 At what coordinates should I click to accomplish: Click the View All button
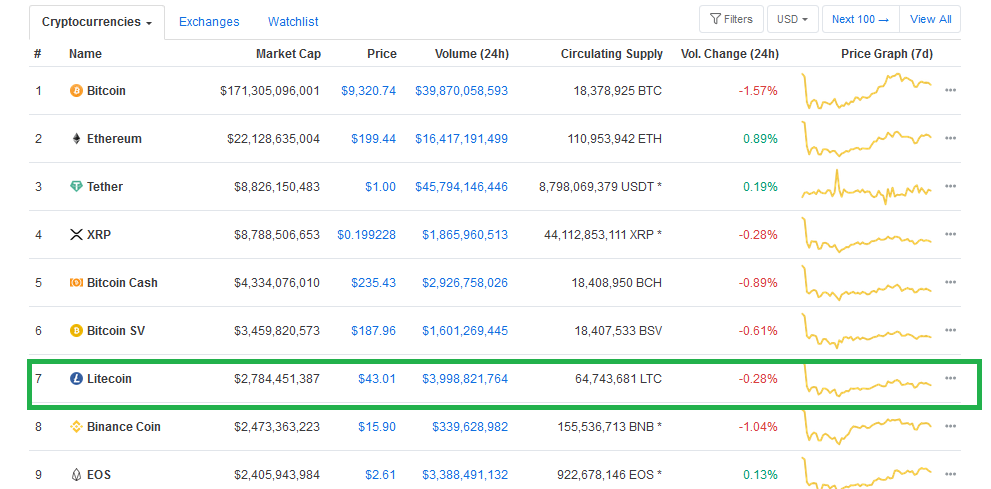(x=930, y=20)
